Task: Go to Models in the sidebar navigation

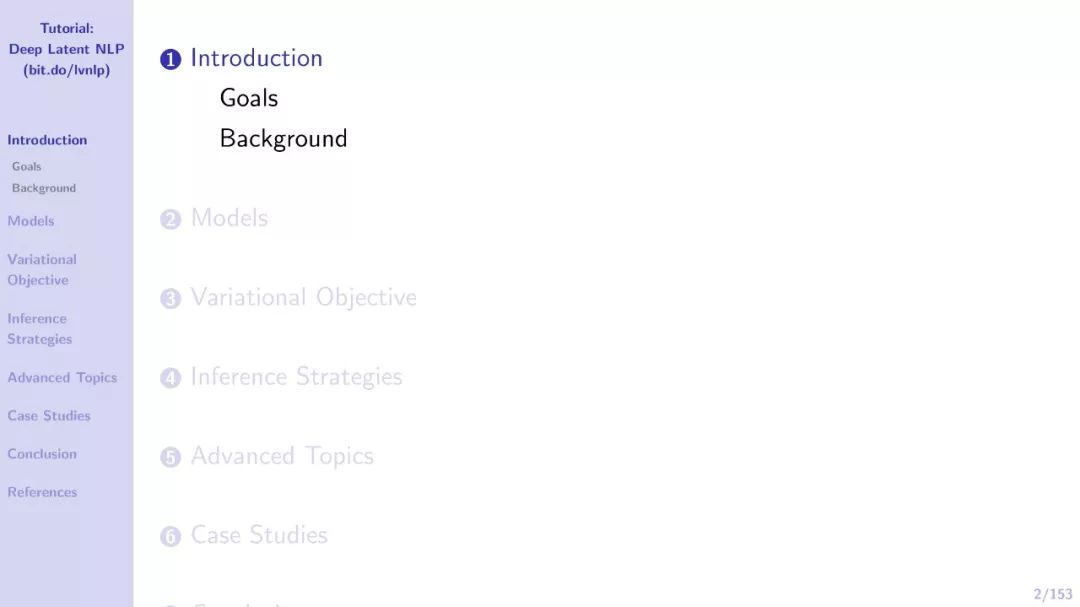Action: point(31,221)
